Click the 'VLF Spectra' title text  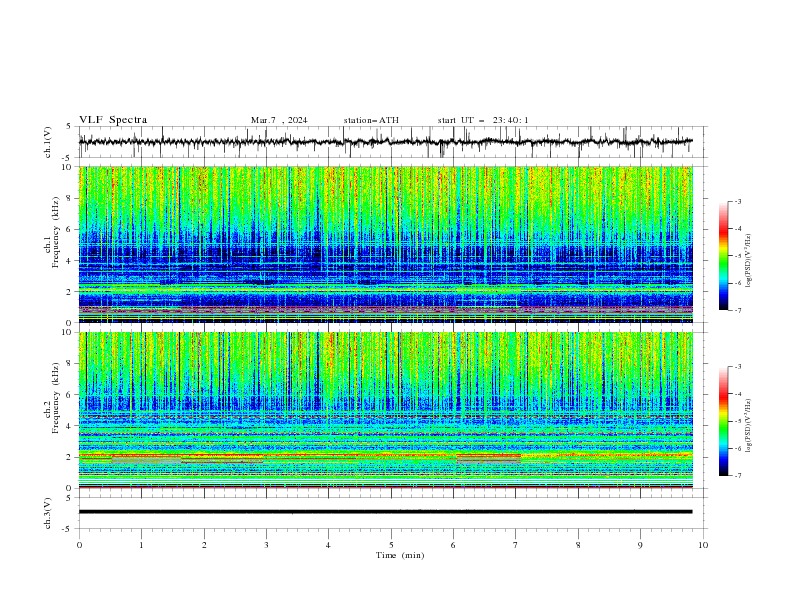(x=113, y=120)
